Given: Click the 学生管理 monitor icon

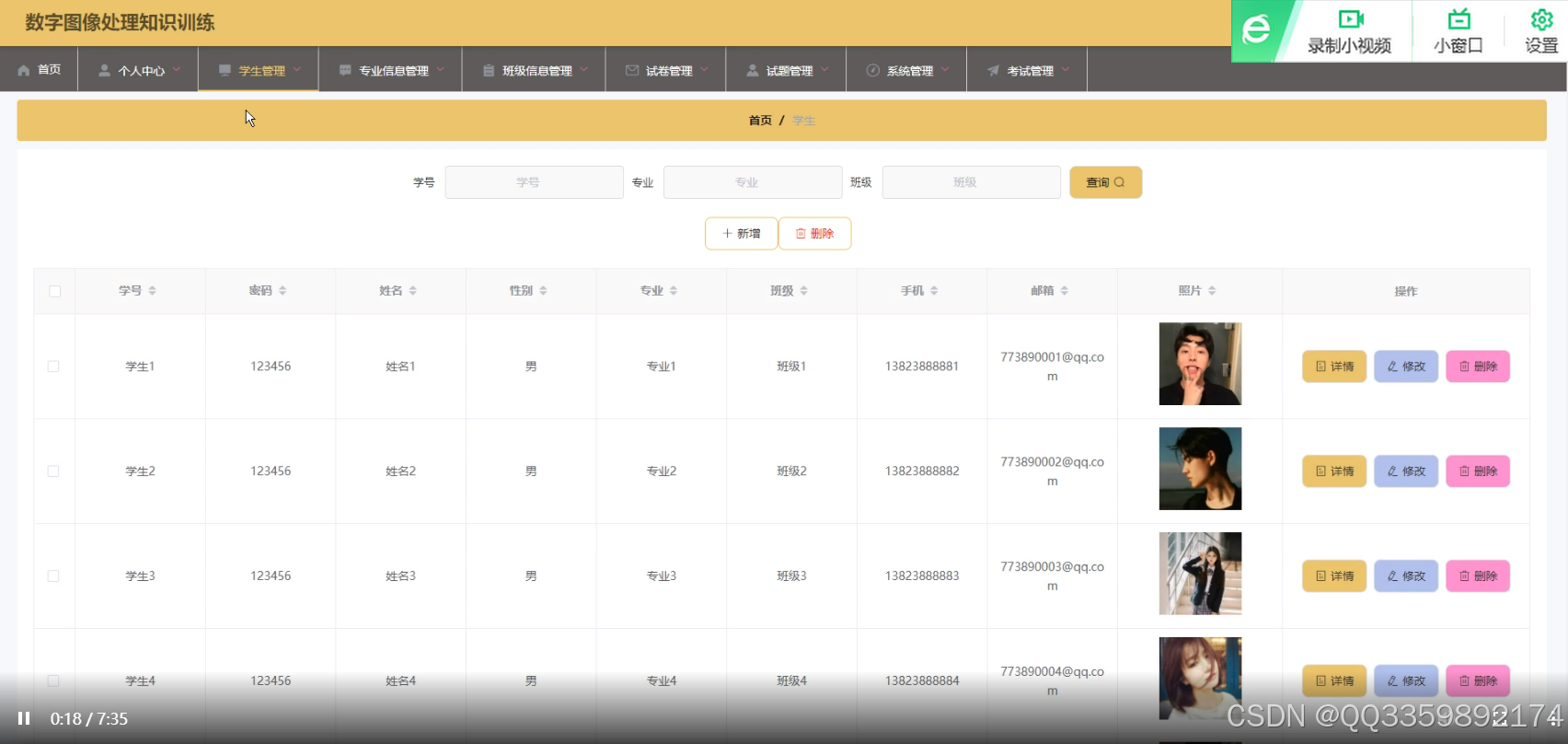Looking at the screenshot, I should click(225, 70).
